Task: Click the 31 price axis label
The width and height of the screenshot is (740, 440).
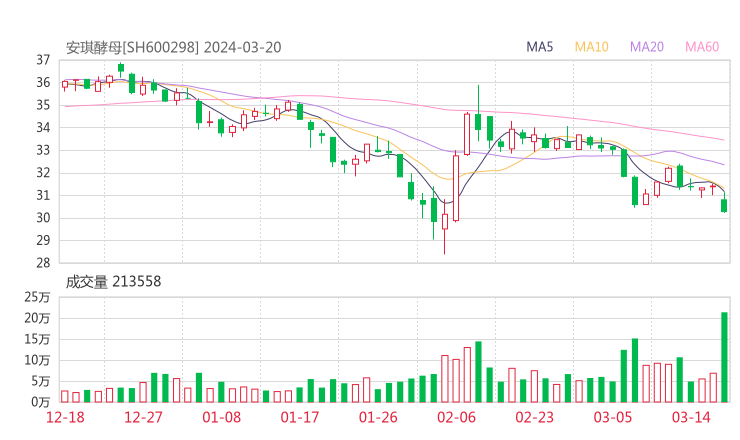Action: (x=43, y=195)
